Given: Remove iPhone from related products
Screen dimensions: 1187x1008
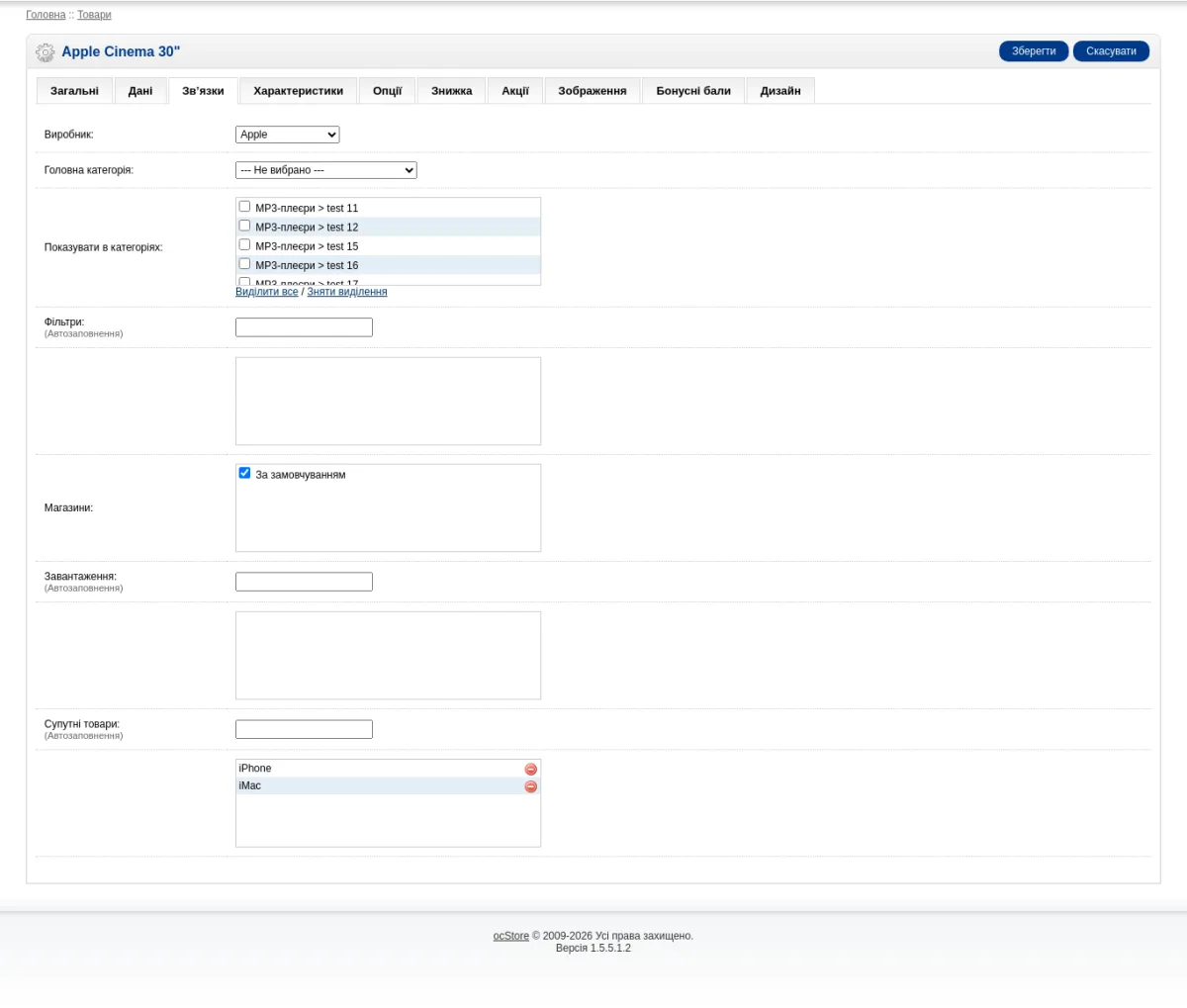Looking at the screenshot, I should (x=530, y=769).
